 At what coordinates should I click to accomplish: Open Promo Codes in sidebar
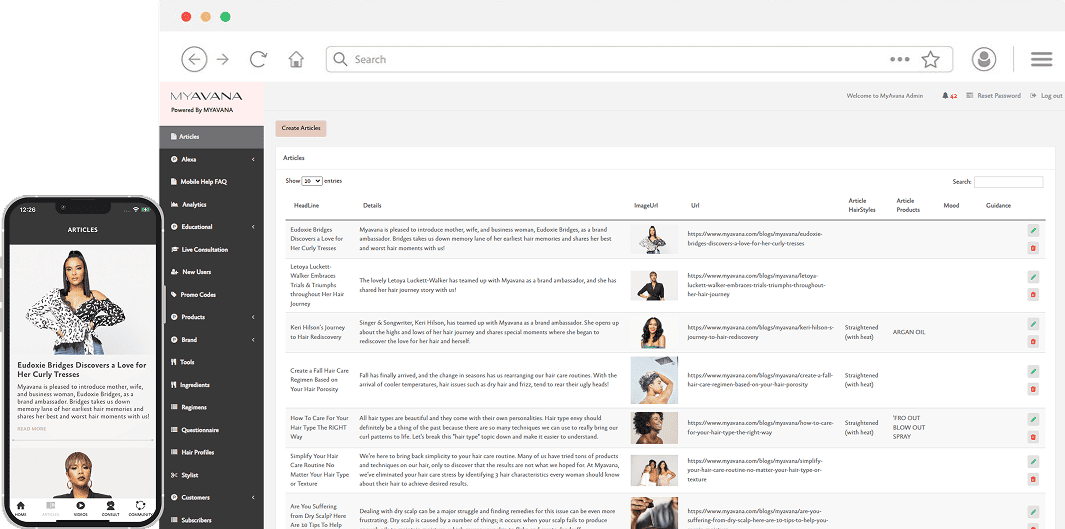[211, 295]
